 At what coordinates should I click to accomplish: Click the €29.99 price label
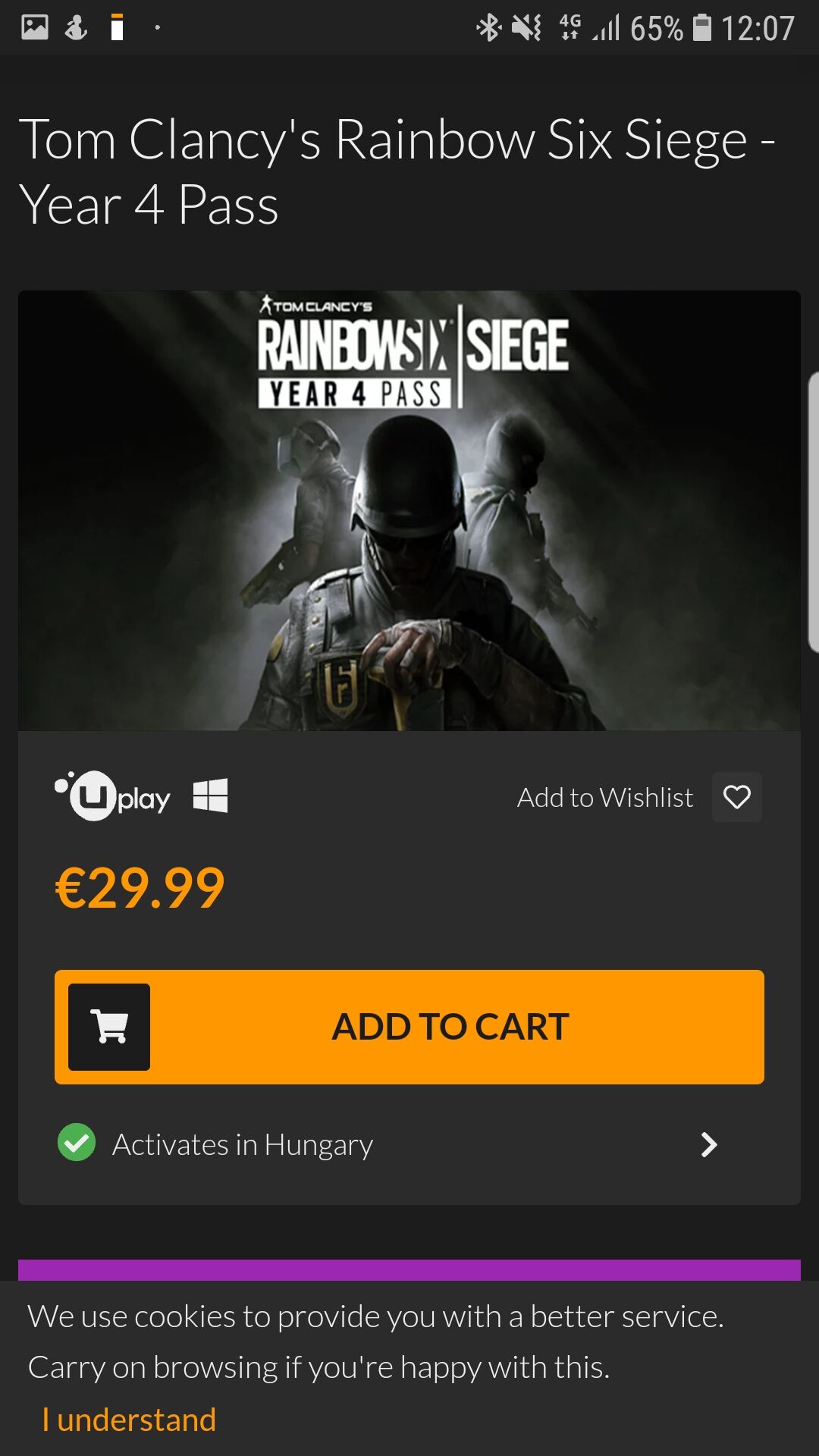(140, 888)
